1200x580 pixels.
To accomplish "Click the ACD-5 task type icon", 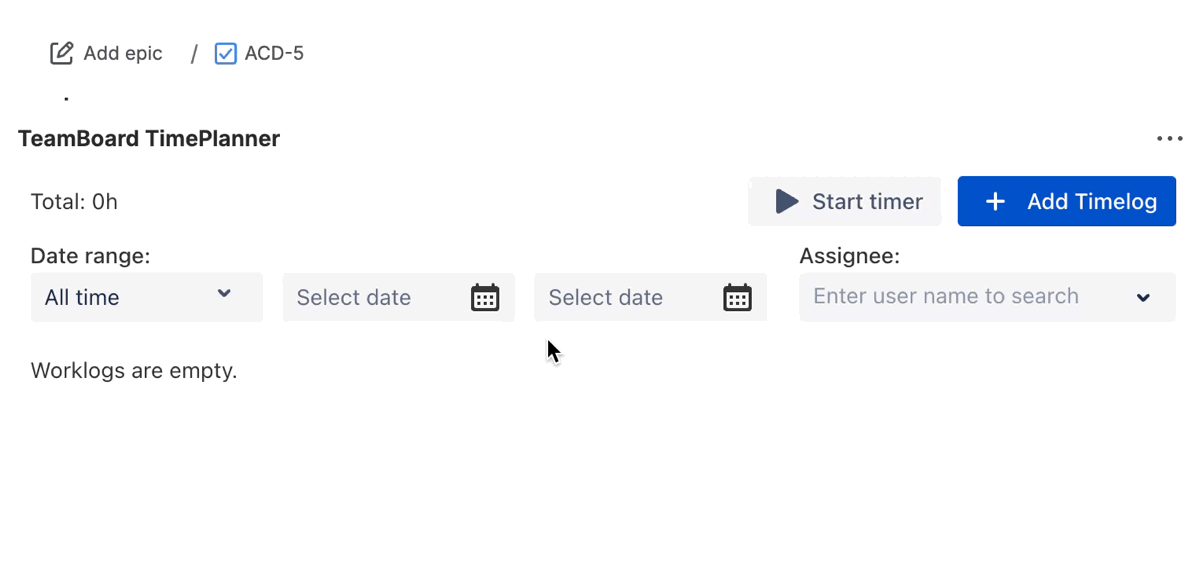I will click(x=226, y=53).
